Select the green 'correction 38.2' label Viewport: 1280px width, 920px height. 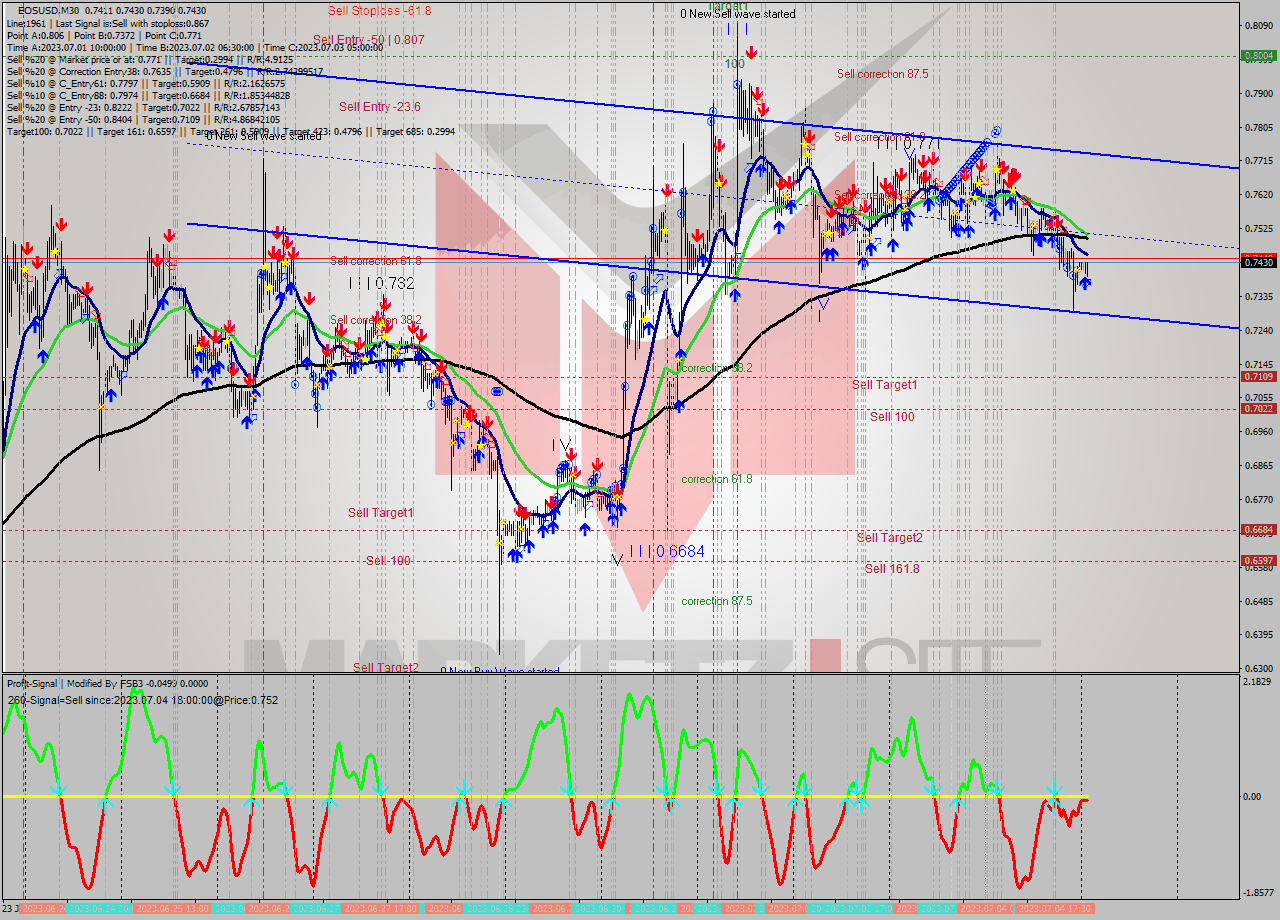click(717, 368)
